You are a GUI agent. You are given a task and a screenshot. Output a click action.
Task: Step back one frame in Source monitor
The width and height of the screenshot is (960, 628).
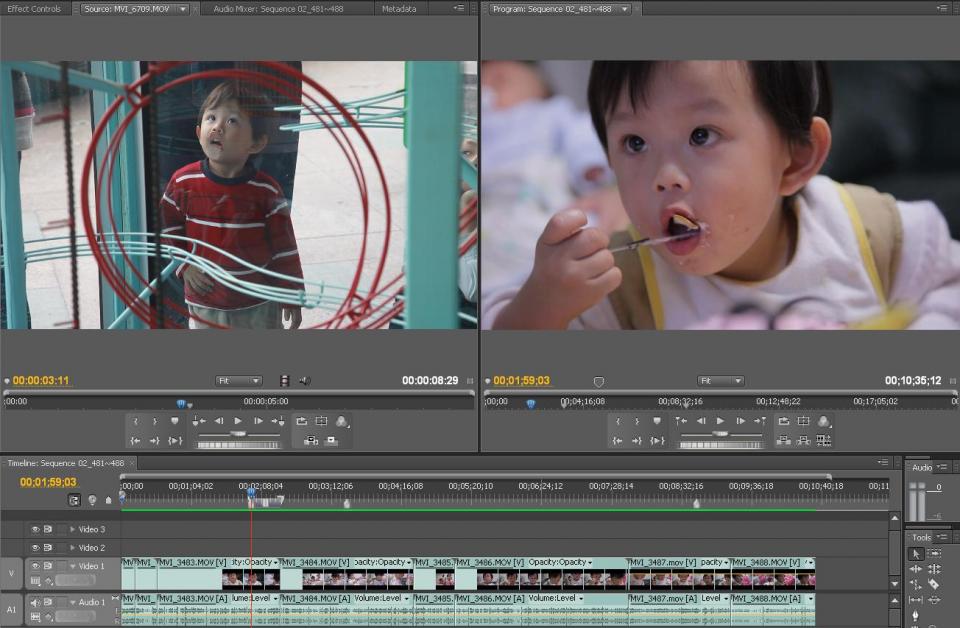click(x=219, y=421)
